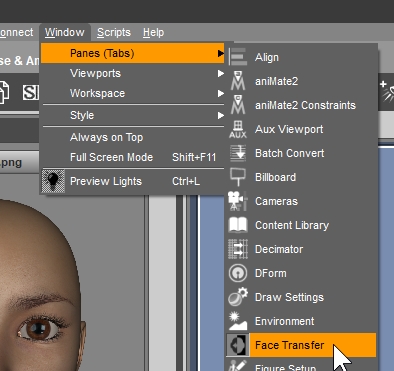This screenshot has height=371, width=394.
Task: Open the aniMate2 pane
Action: click(x=302, y=81)
